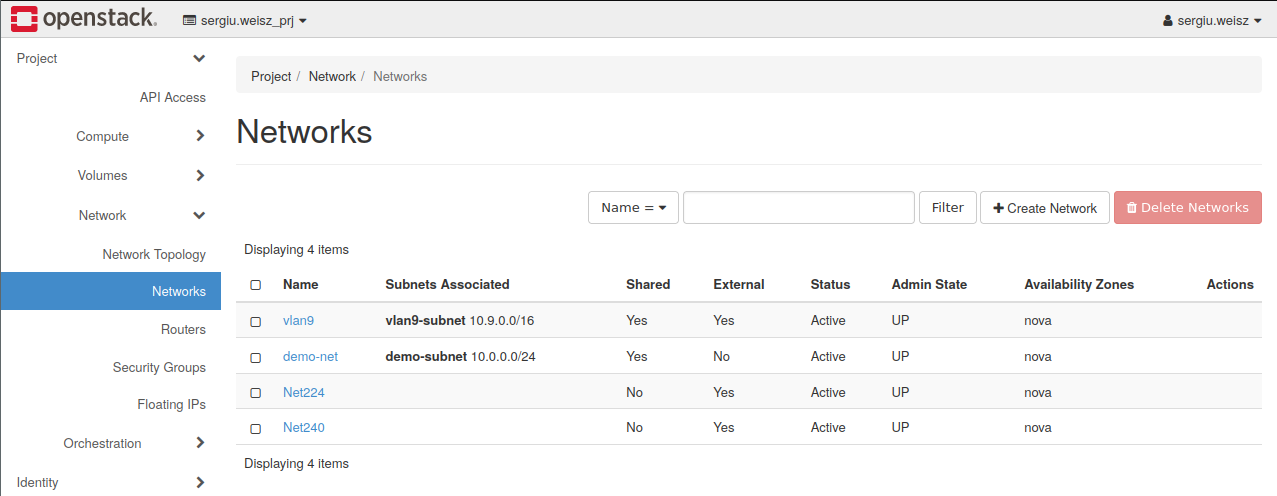Click the filter text input field
The width and height of the screenshot is (1277, 496).
tap(799, 208)
